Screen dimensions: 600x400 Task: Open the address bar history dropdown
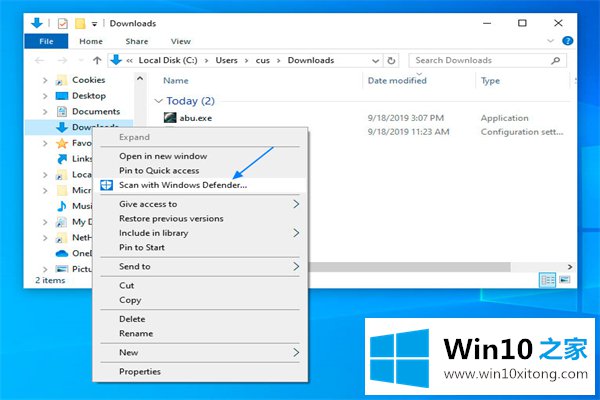coord(375,60)
